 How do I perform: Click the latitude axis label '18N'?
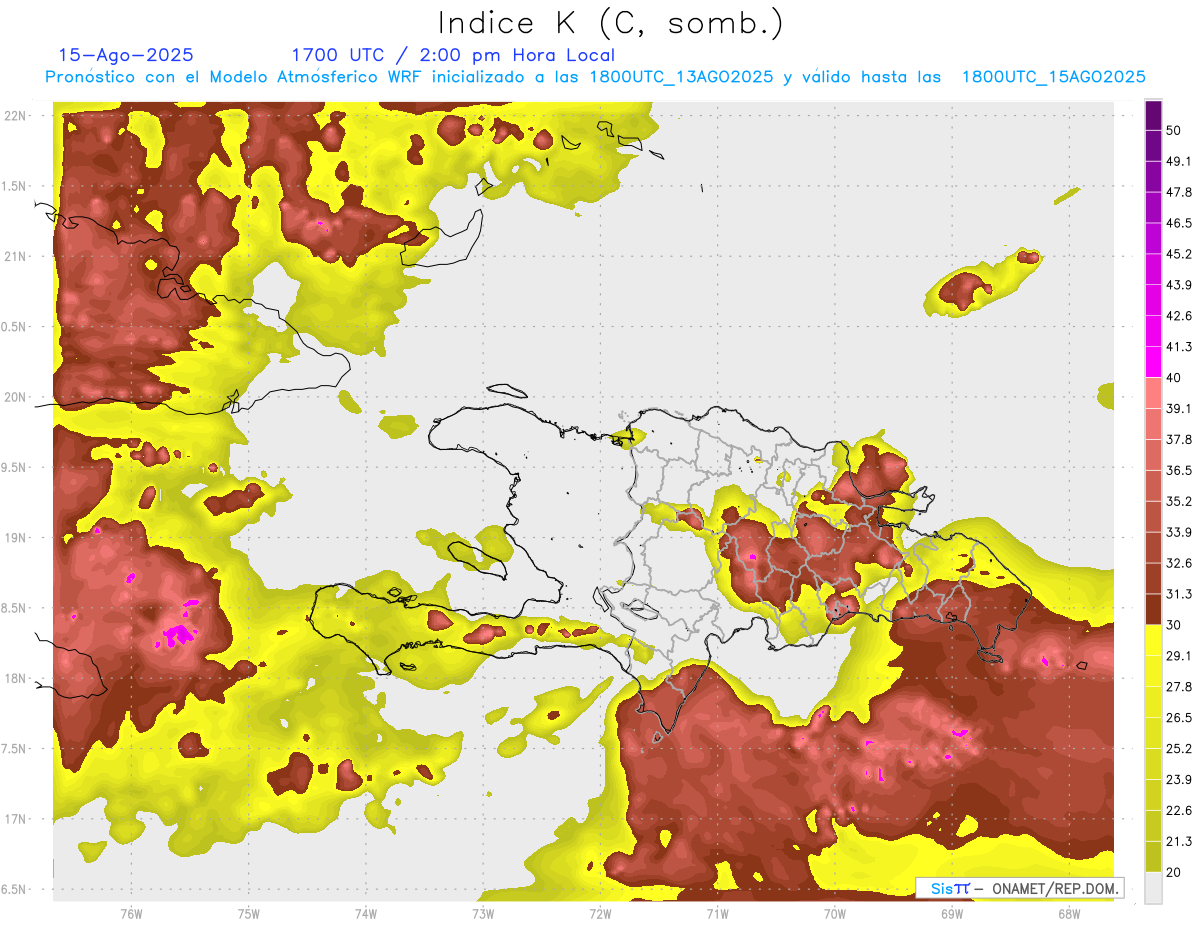[17, 678]
